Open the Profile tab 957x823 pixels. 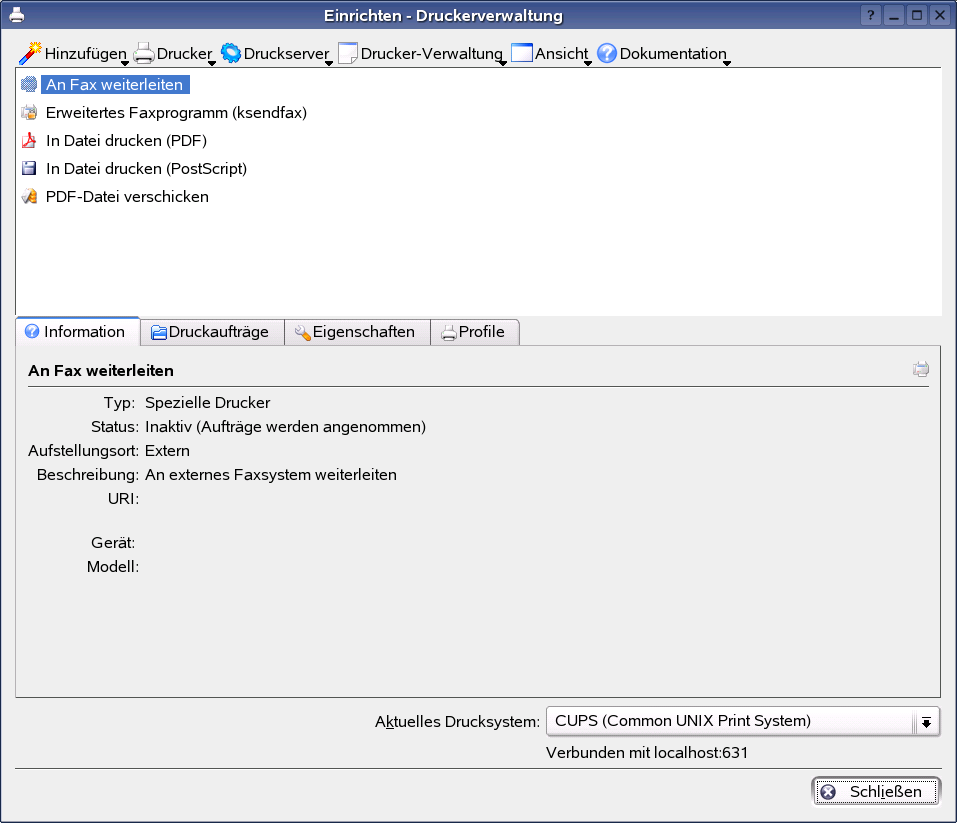click(x=475, y=332)
